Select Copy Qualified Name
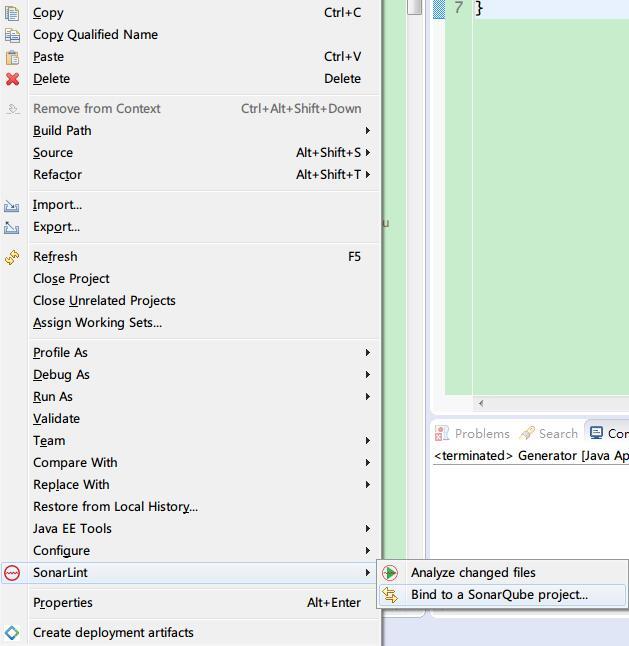 pos(190,35)
